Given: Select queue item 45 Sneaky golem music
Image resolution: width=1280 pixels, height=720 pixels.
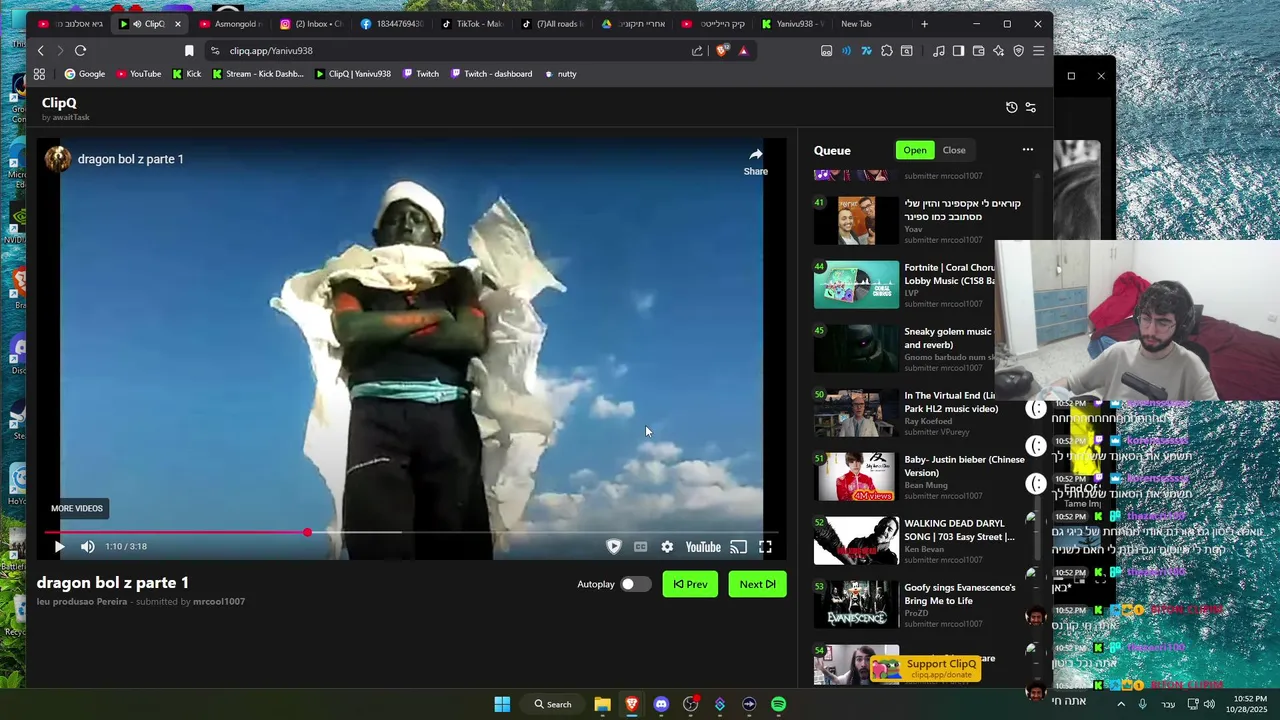Looking at the screenshot, I should tap(918, 349).
